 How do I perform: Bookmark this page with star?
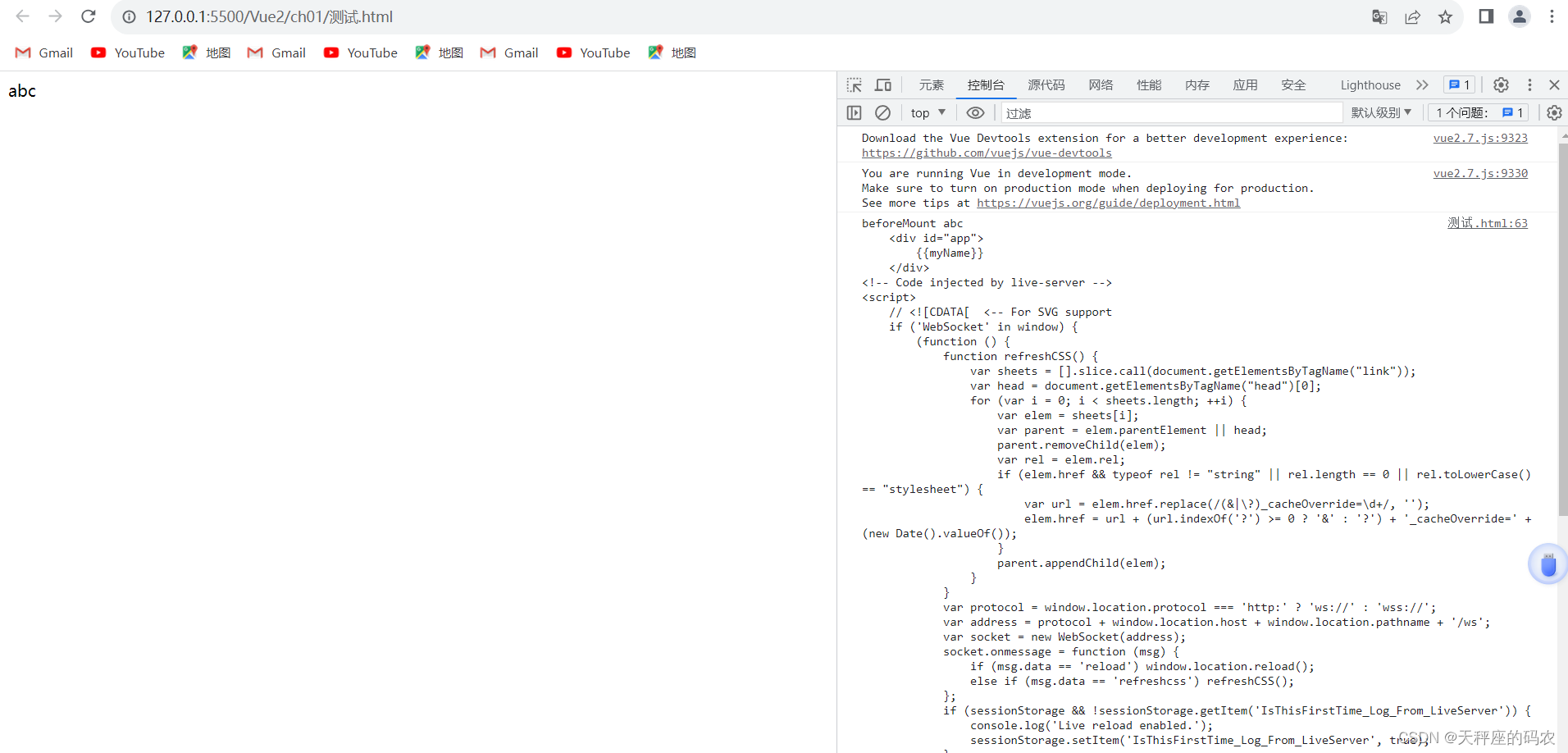tap(1445, 16)
